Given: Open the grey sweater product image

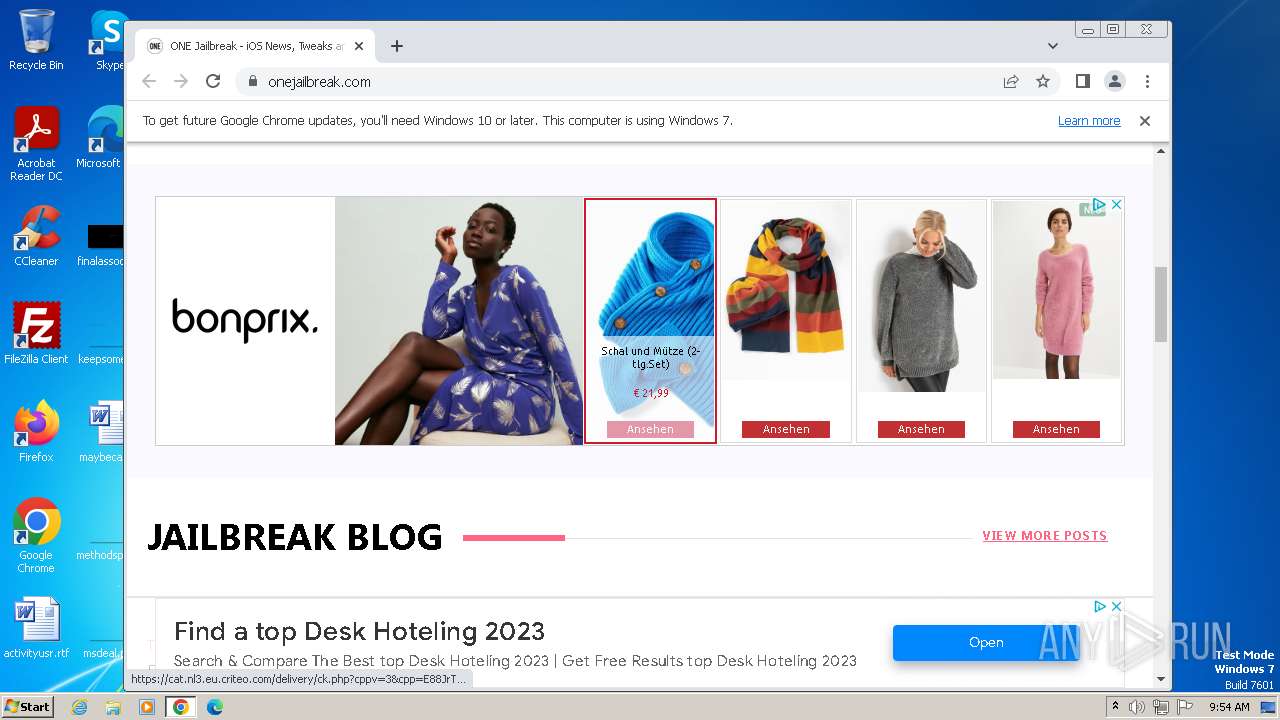Looking at the screenshot, I should [921, 295].
